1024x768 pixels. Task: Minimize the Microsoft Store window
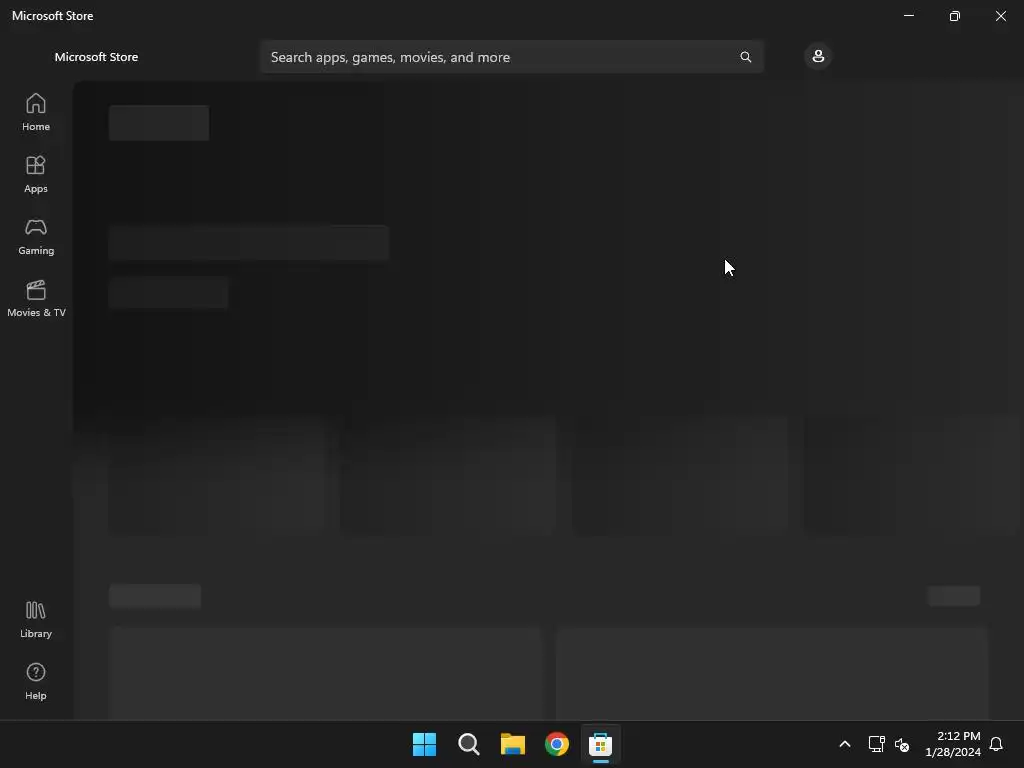(x=909, y=16)
